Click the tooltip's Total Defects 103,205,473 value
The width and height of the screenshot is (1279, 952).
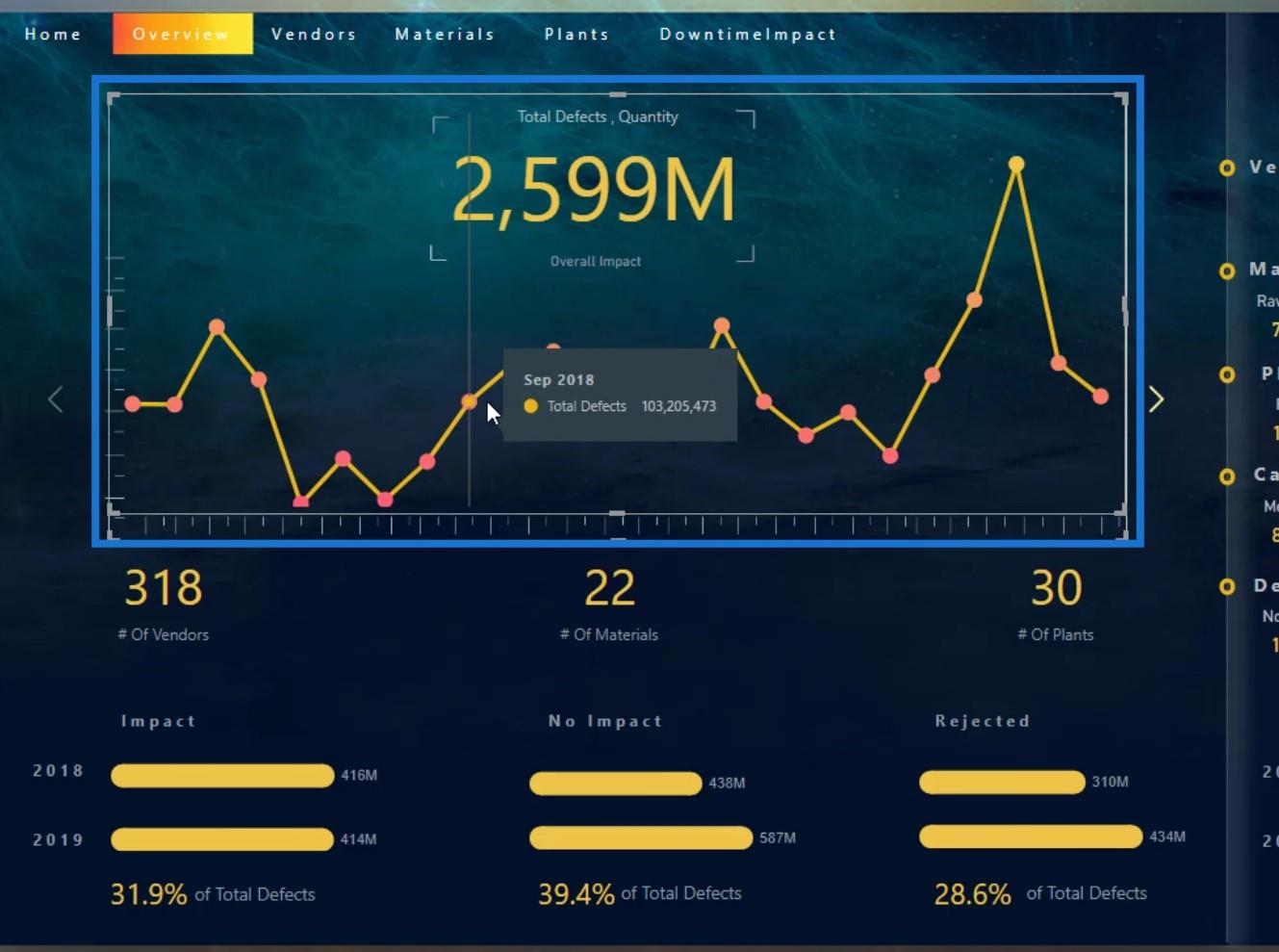pos(678,406)
